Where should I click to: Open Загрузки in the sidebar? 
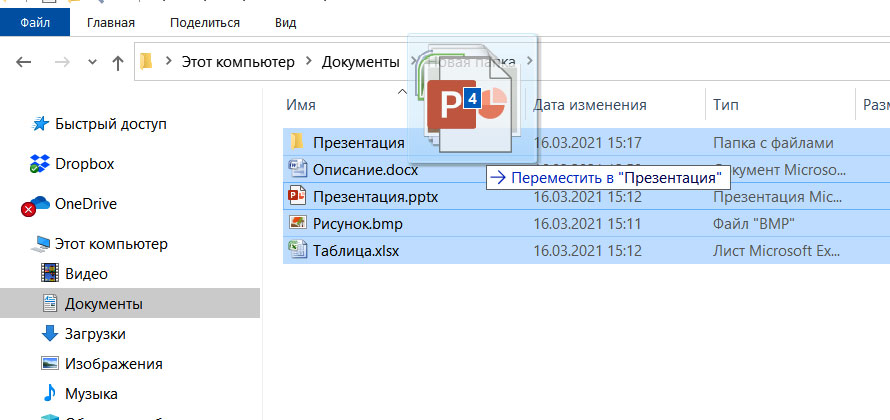click(x=95, y=334)
